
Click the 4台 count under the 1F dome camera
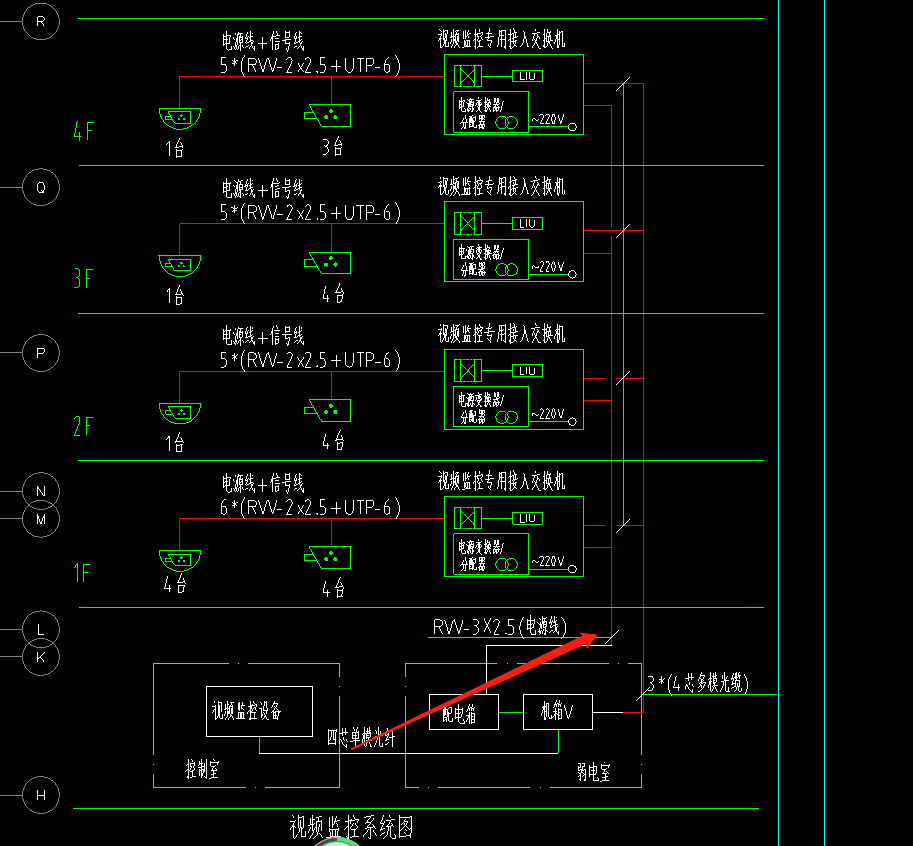pyautogui.click(x=175, y=583)
